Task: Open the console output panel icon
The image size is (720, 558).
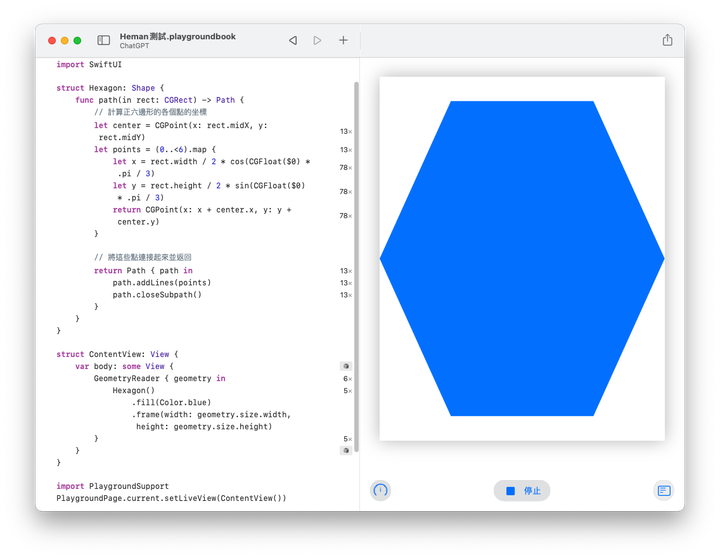Action: tap(663, 490)
